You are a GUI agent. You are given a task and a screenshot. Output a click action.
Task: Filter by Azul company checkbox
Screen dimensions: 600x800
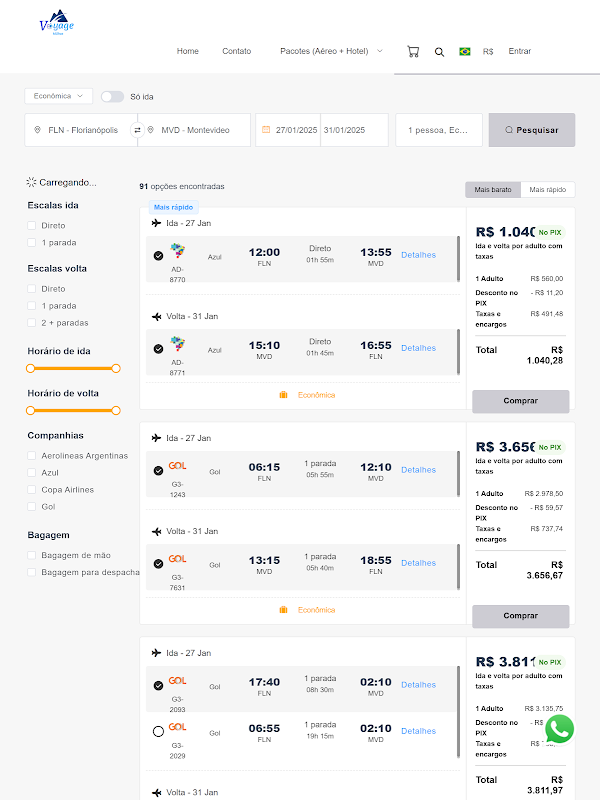tap(32, 472)
